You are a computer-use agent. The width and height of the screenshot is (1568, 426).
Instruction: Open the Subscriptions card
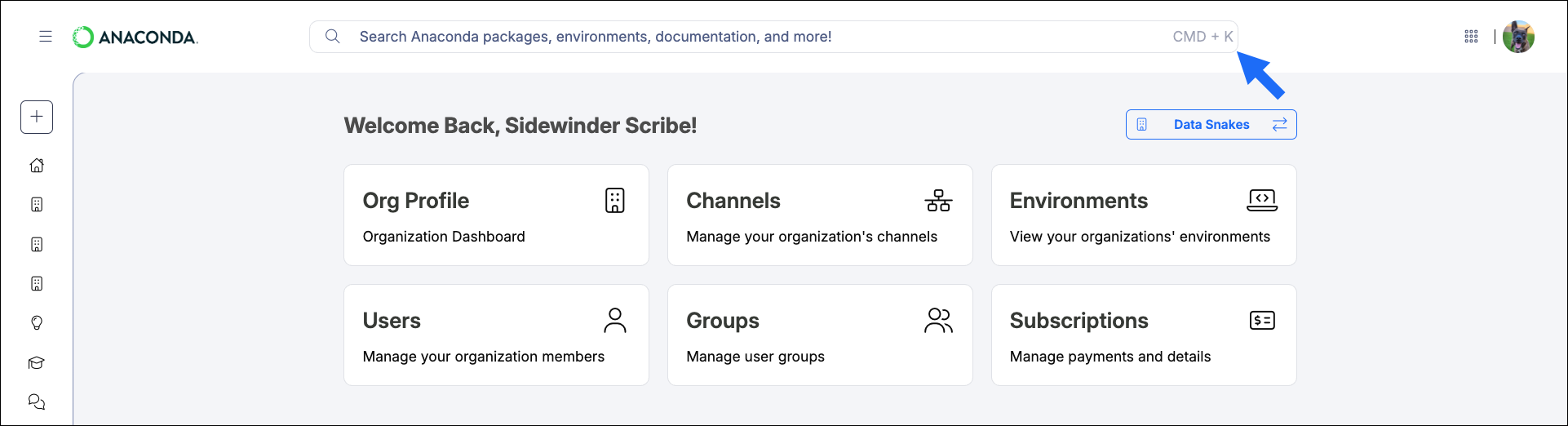click(1144, 335)
